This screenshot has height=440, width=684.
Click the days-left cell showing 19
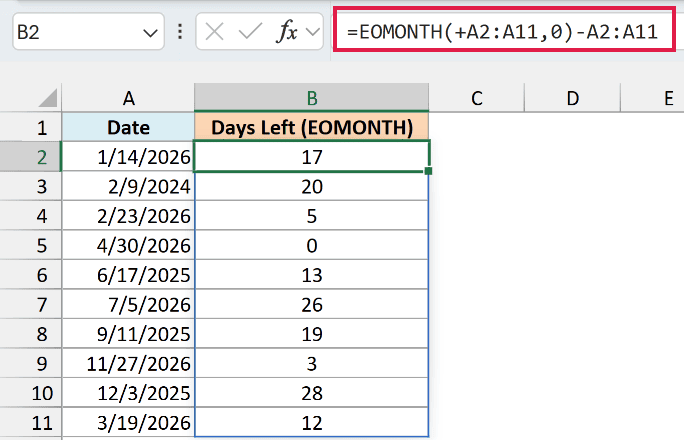coord(311,334)
